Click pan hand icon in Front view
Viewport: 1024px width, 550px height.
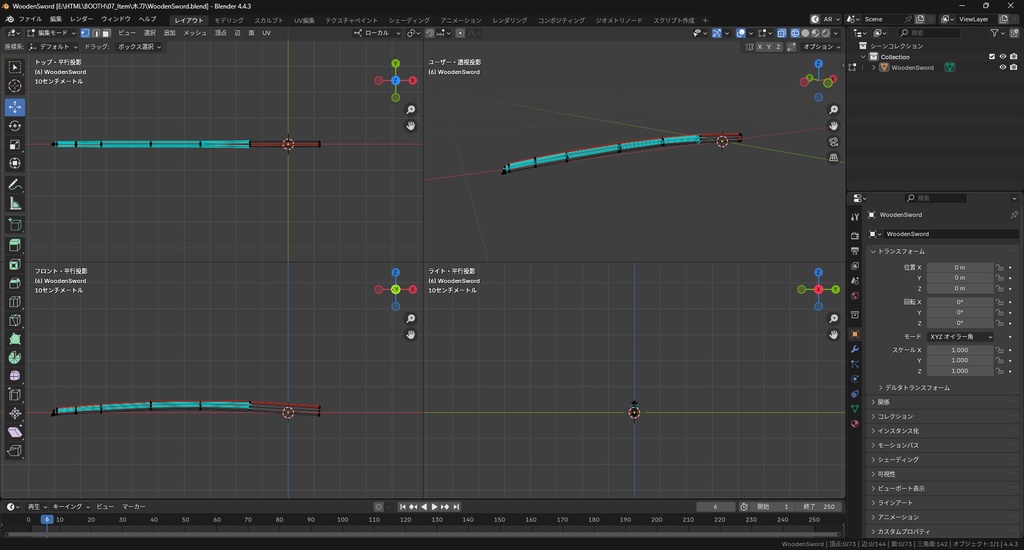pos(411,334)
